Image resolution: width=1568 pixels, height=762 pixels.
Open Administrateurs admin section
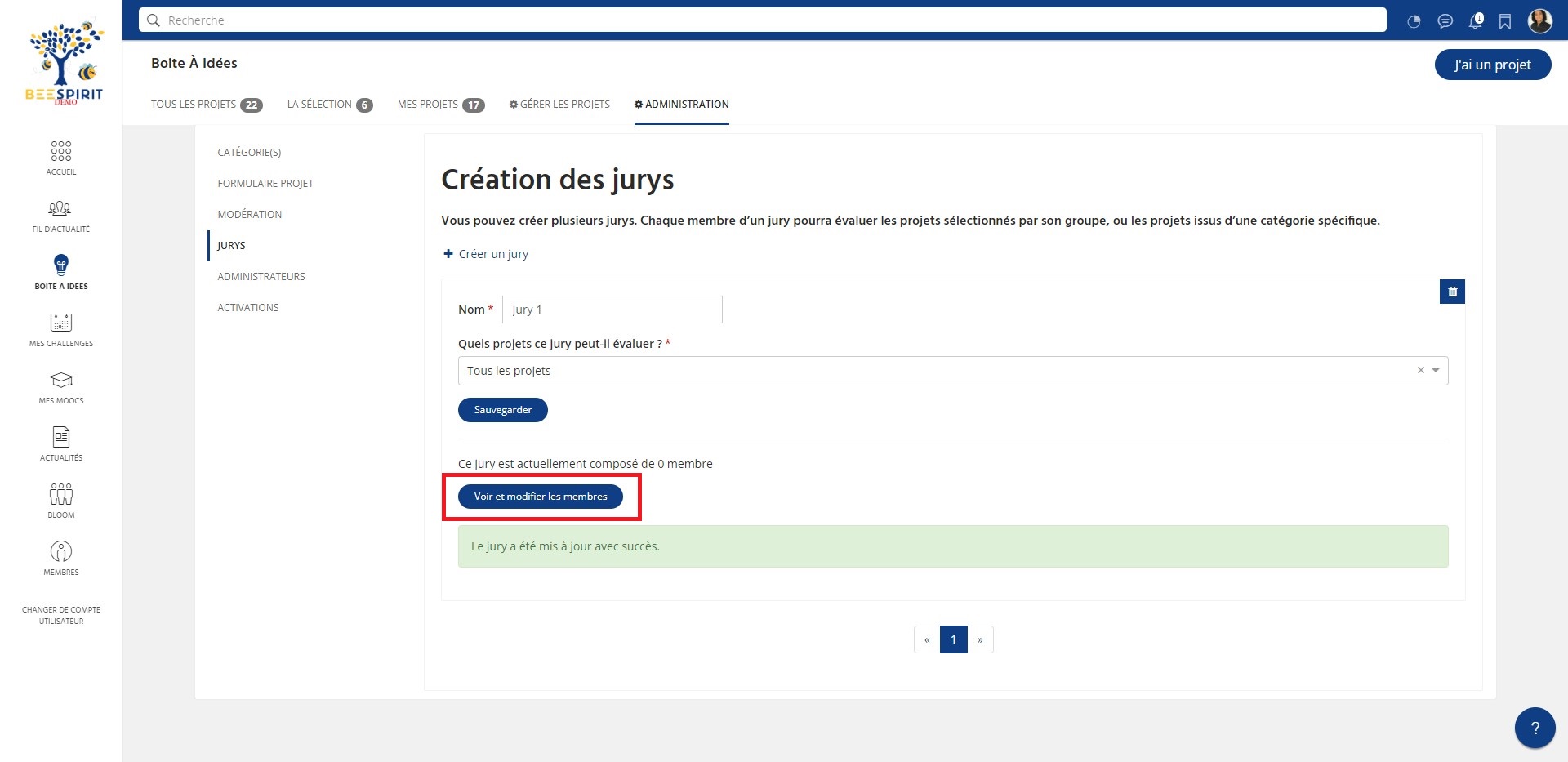(x=261, y=277)
